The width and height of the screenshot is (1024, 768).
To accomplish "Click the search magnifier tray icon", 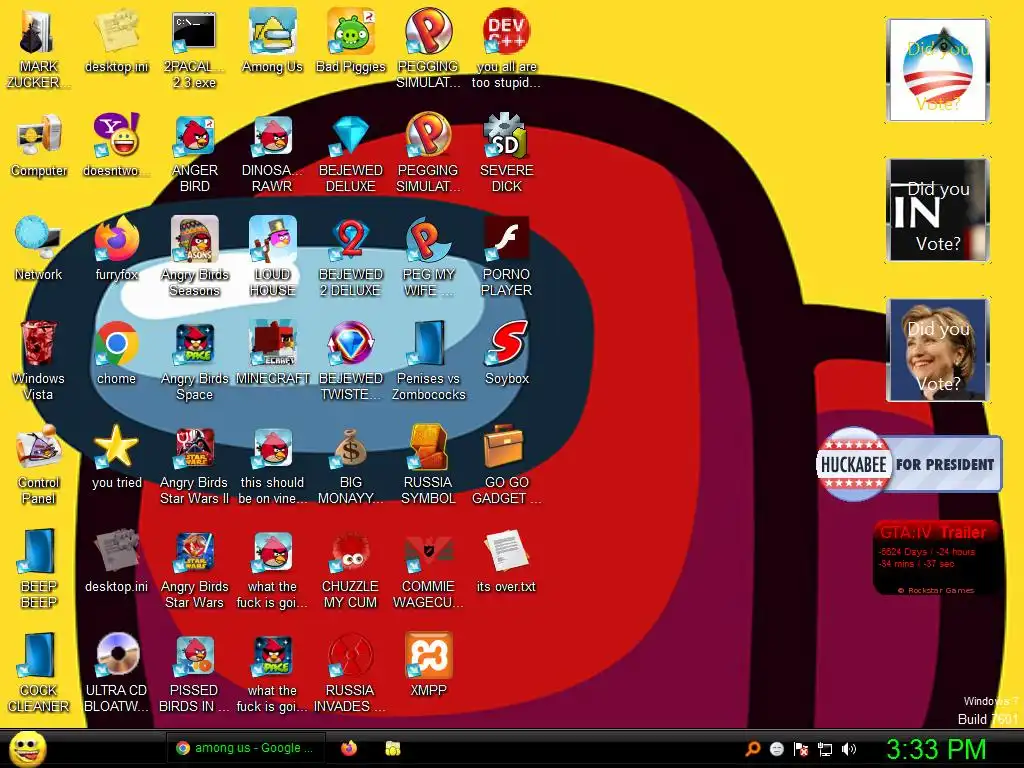I will (752, 748).
